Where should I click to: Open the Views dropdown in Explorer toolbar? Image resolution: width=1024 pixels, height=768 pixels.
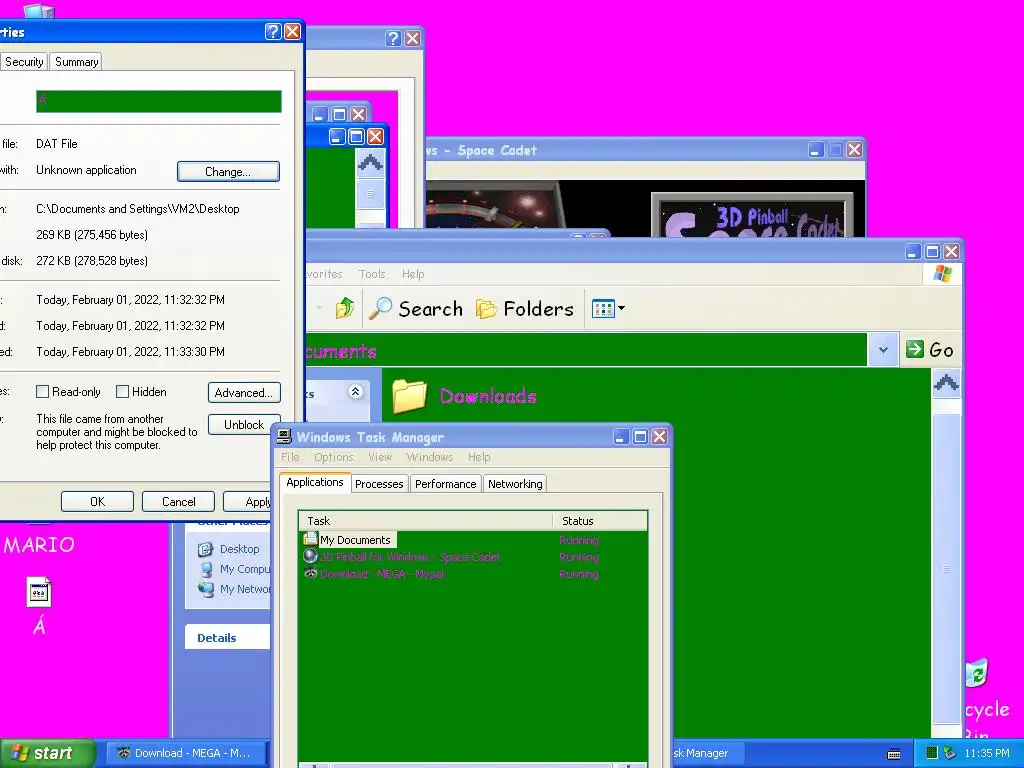coord(608,308)
